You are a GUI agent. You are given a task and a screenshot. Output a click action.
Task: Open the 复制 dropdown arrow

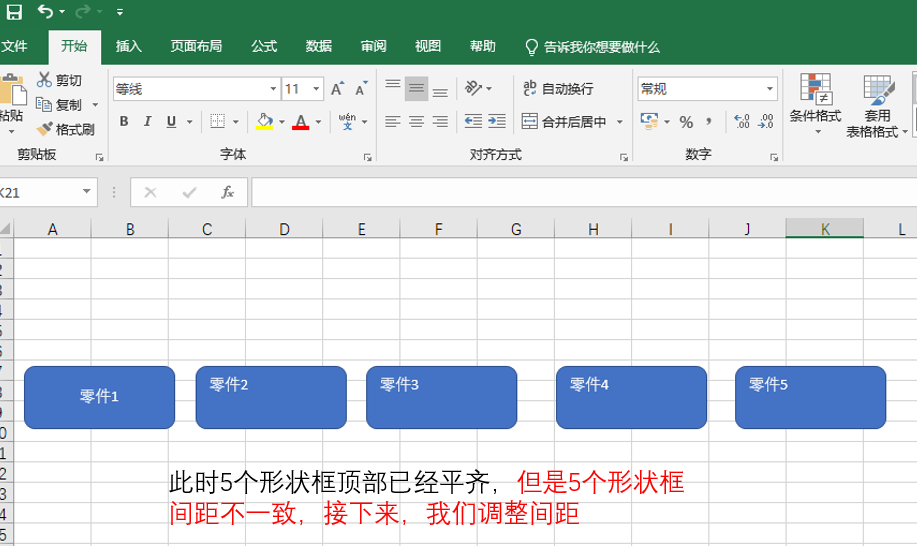pos(95,105)
